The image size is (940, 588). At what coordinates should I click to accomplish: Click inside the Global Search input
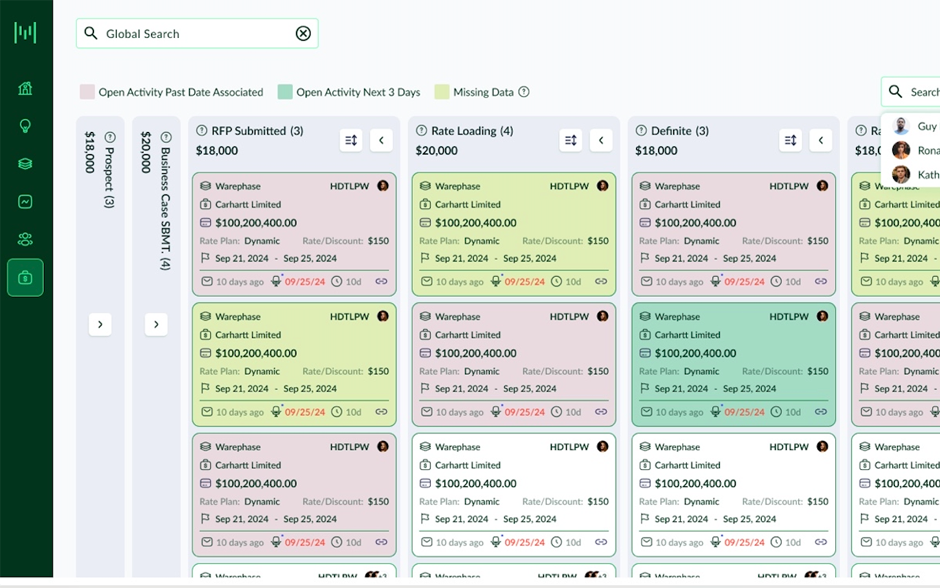tap(195, 34)
